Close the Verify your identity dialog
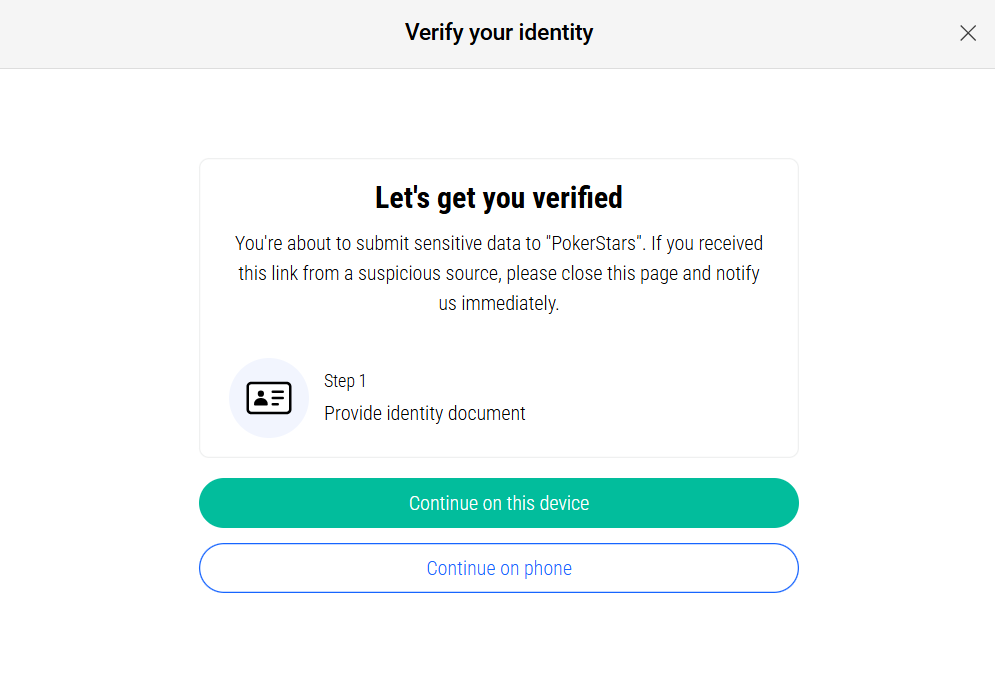Viewport: 995px width, 678px height. 968,33
